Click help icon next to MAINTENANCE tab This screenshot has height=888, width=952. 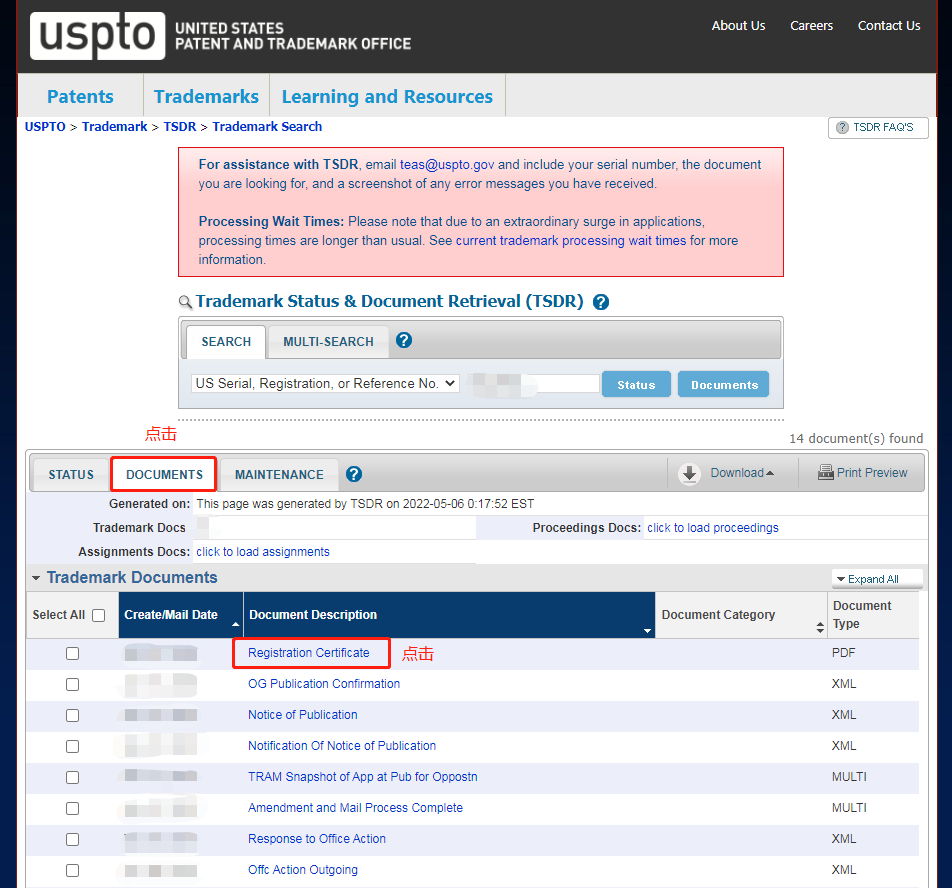point(354,474)
